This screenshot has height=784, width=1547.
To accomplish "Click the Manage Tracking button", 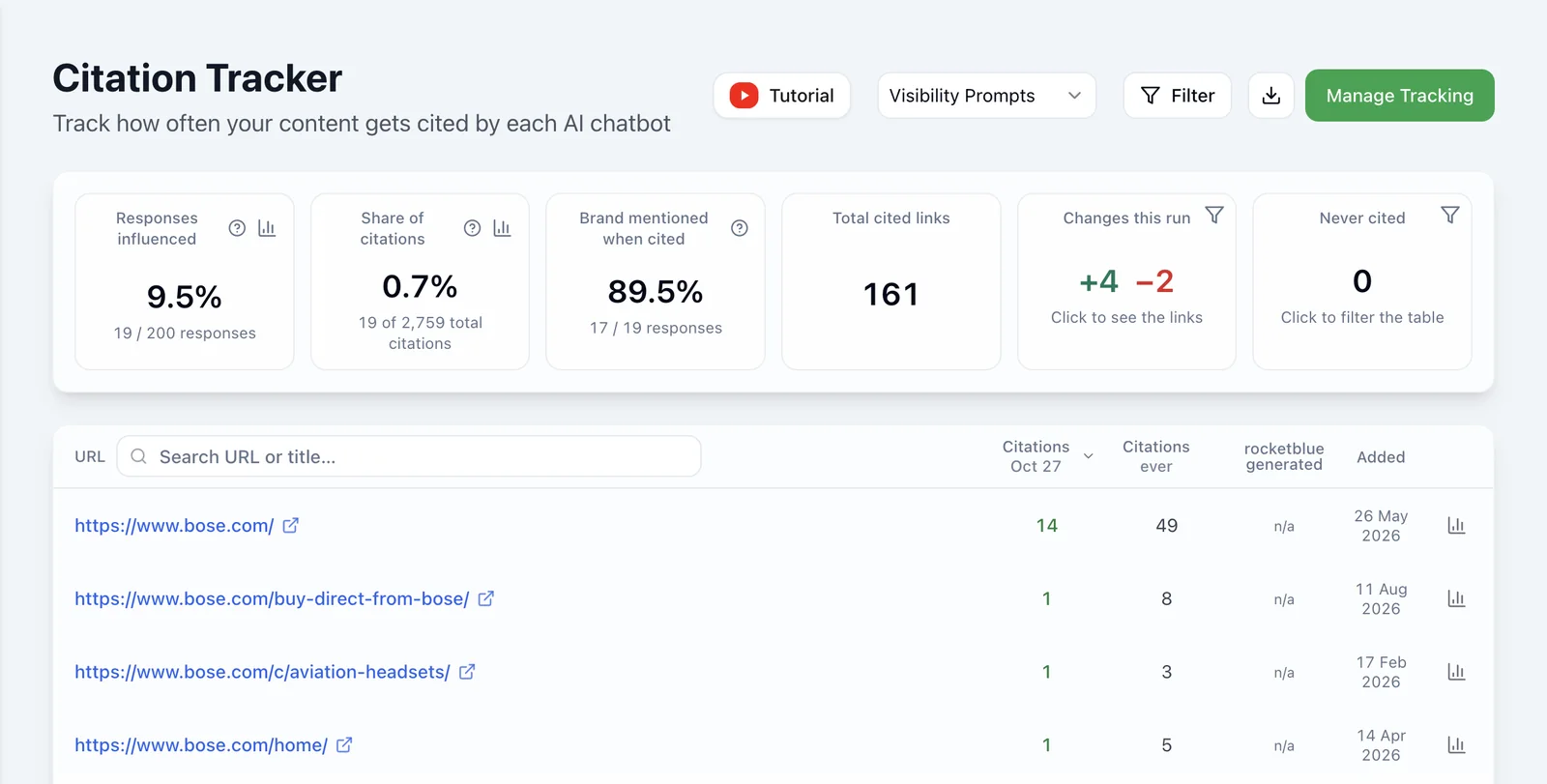I will pos(1399,96).
